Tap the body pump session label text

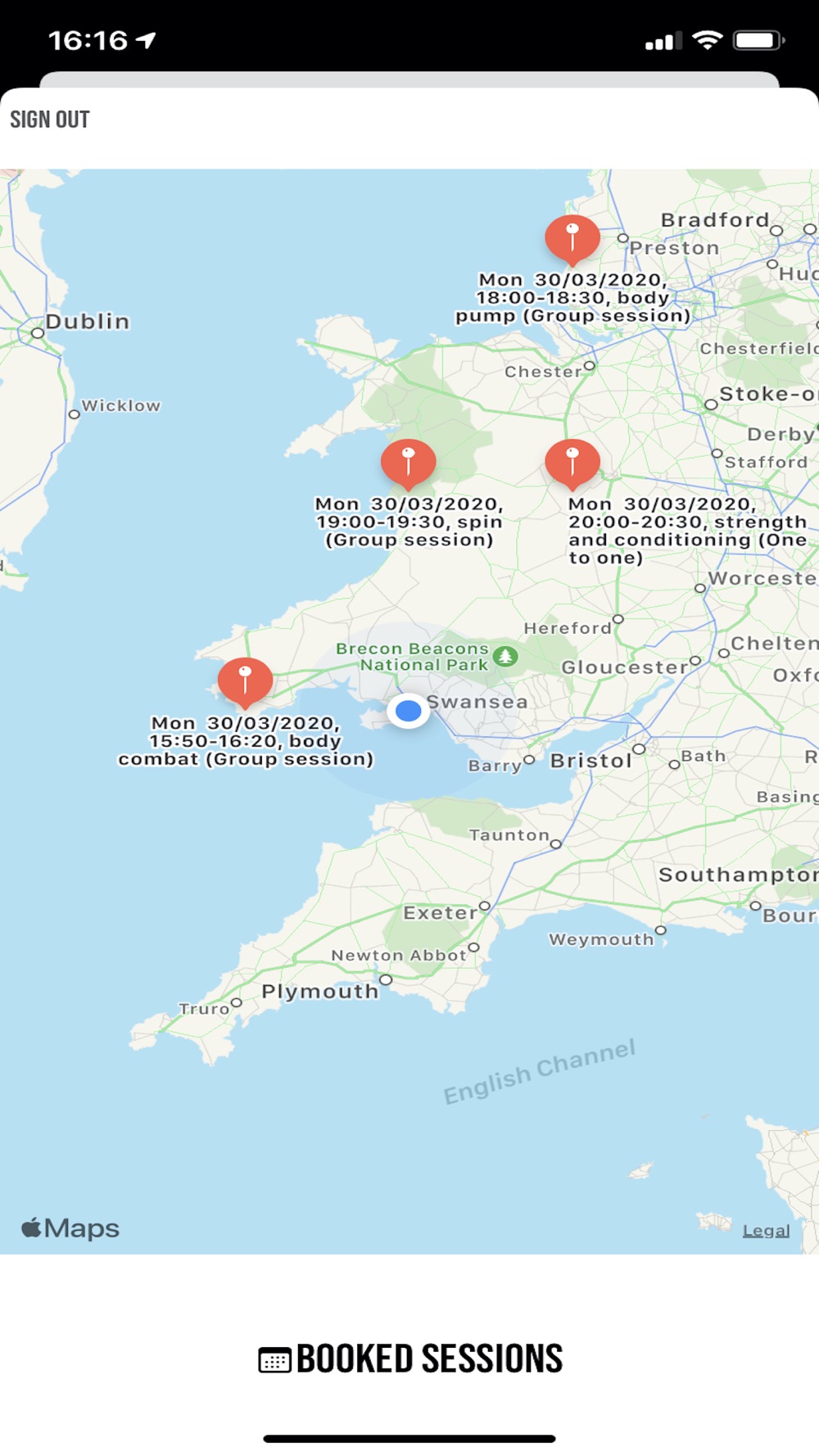(x=572, y=298)
